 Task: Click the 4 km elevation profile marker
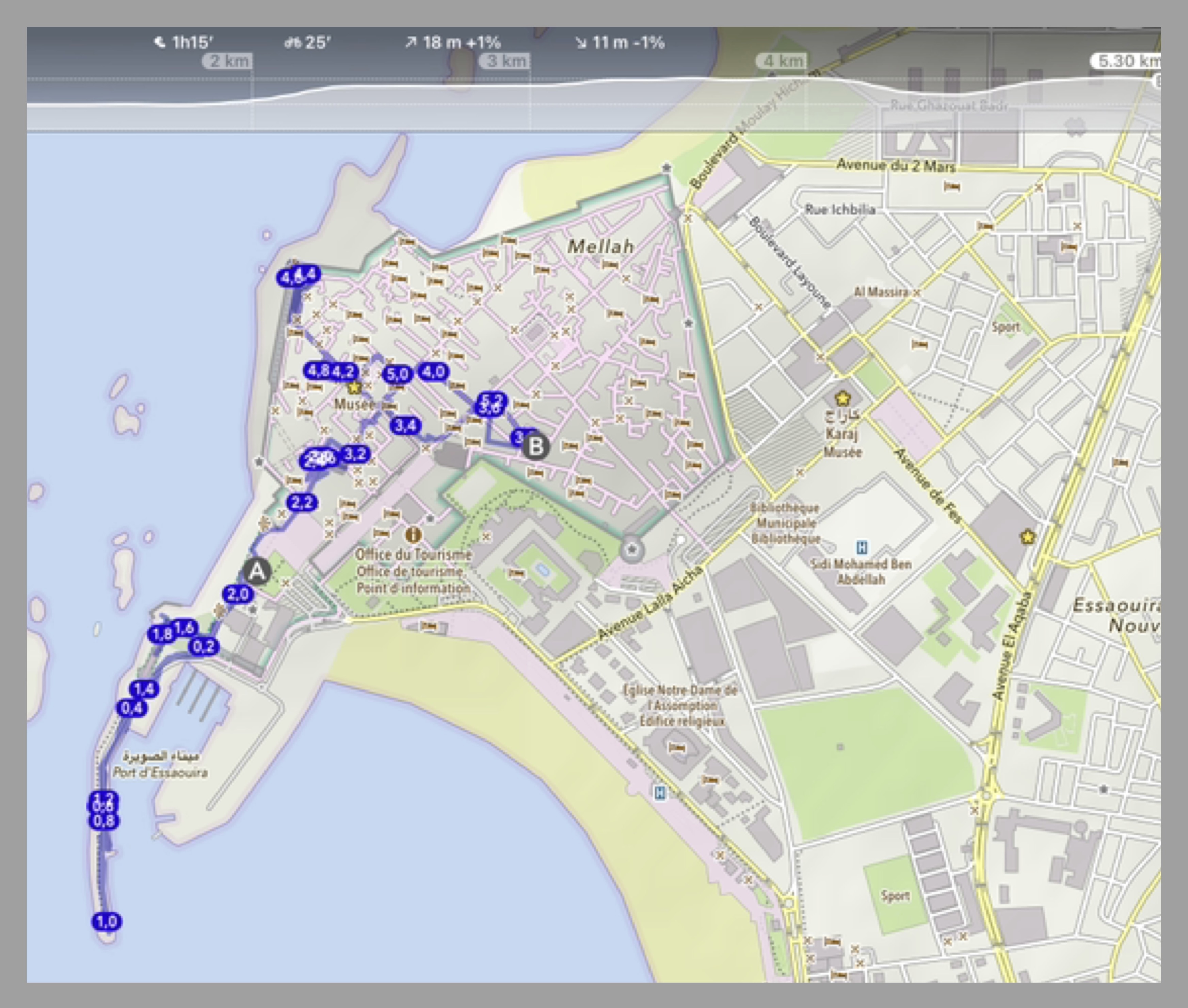tap(782, 61)
